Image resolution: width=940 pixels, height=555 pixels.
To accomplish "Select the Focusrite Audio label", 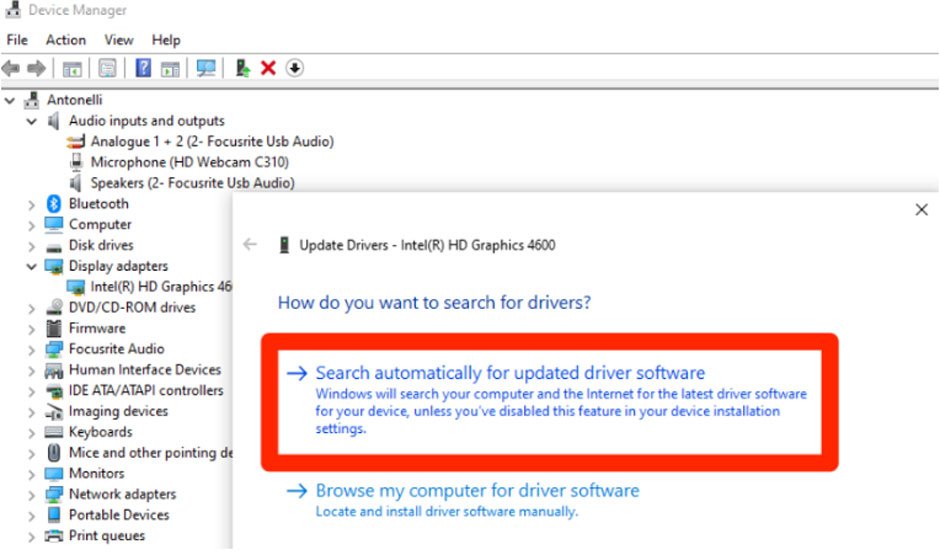I will click(x=116, y=349).
